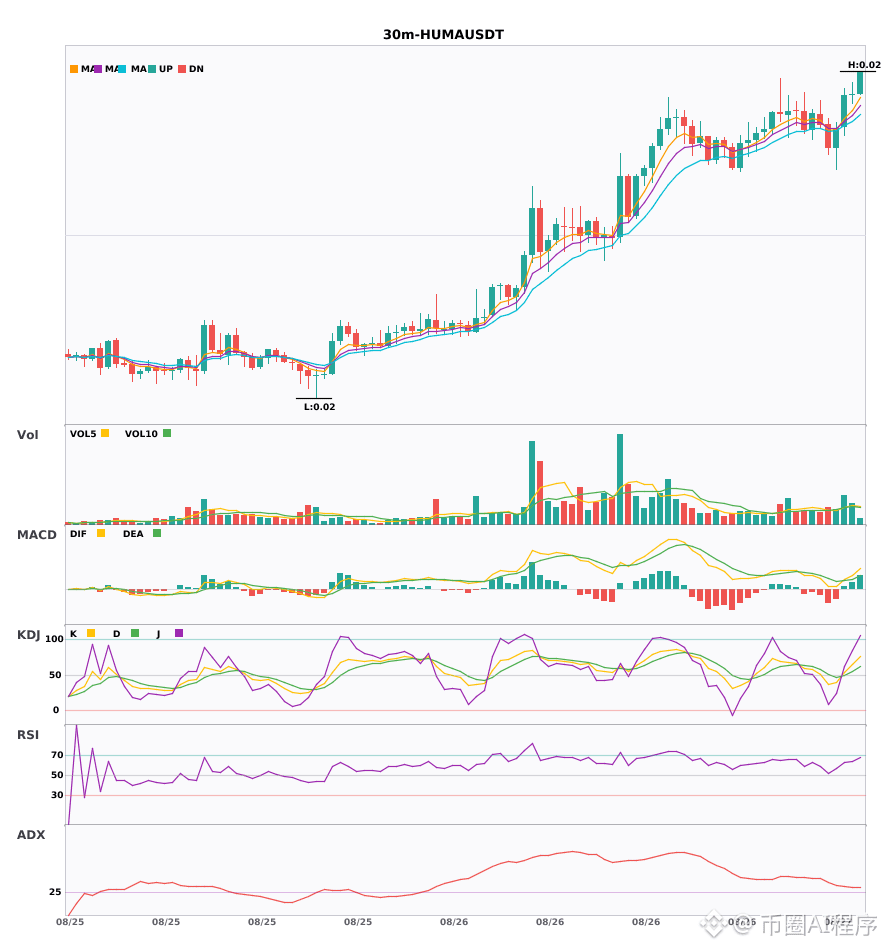Click the 50 level on KDJ axis

[56, 675]
